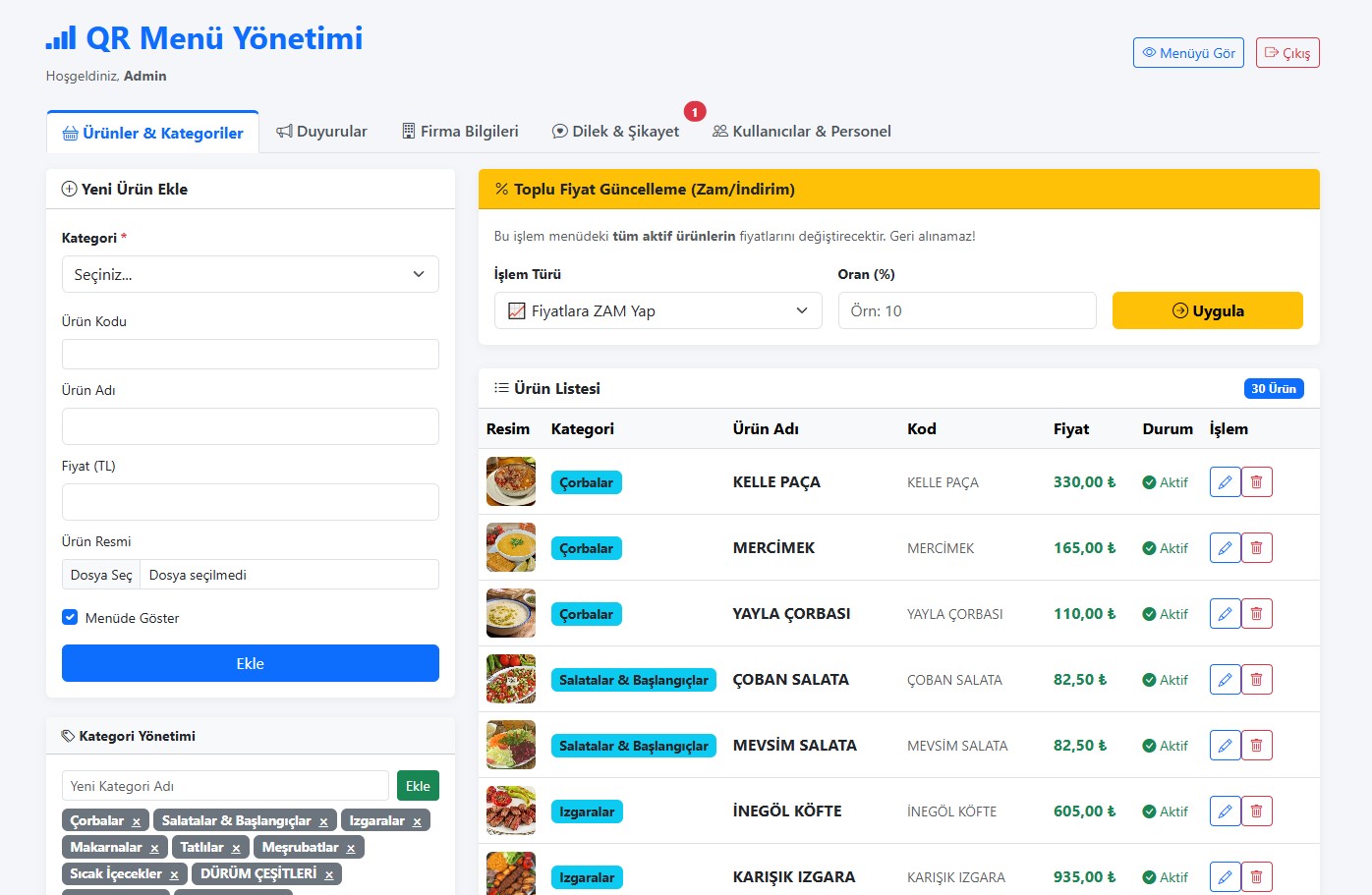Click the edit icon for ÇOBAN SALATA

point(1225,680)
